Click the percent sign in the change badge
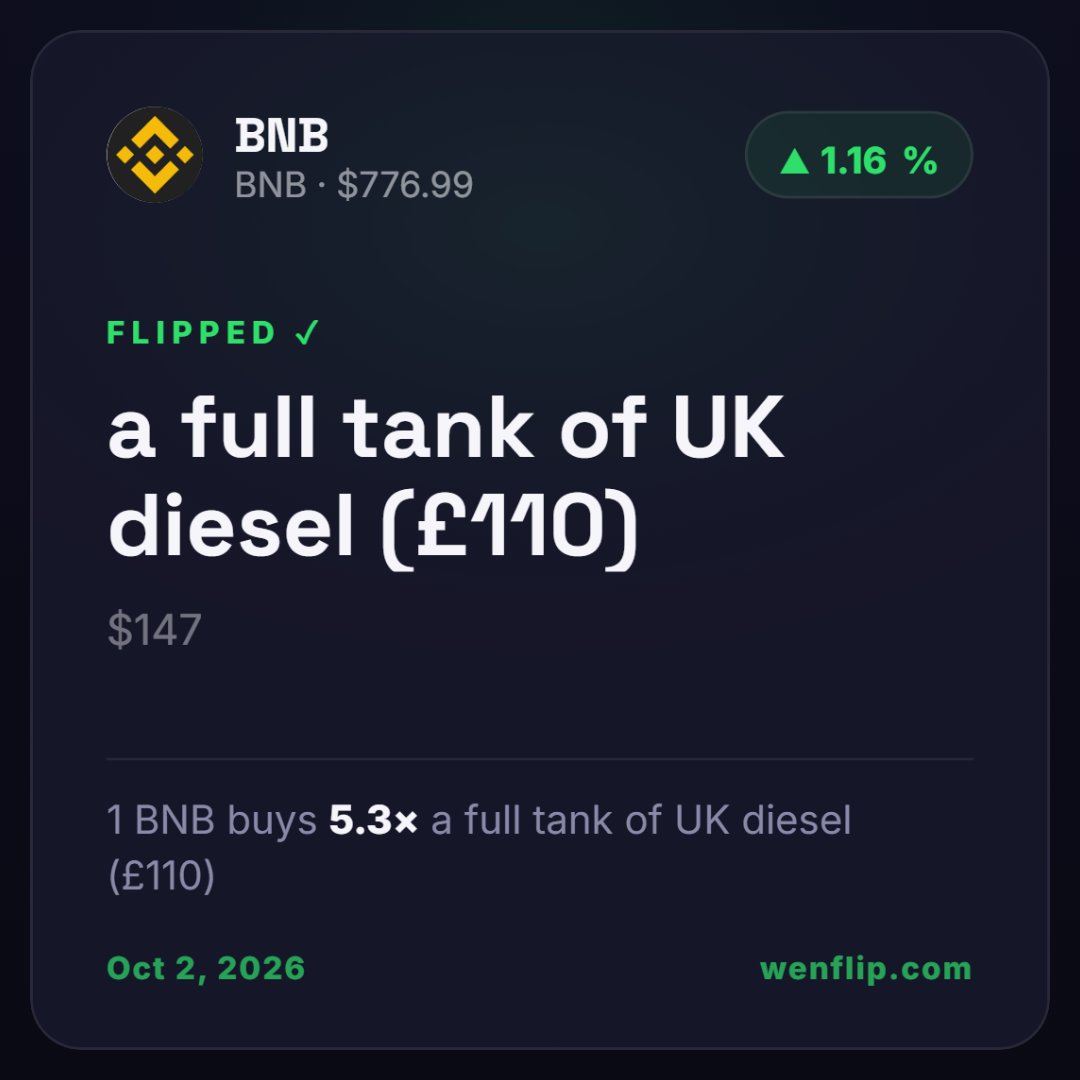Image resolution: width=1080 pixels, height=1080 pixels. [x=921, y=160]
